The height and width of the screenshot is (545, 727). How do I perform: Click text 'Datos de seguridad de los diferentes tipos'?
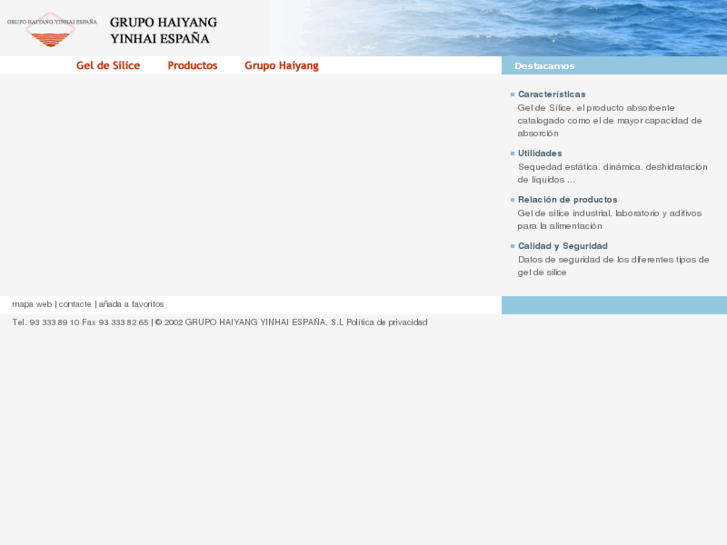coord(607,260)
